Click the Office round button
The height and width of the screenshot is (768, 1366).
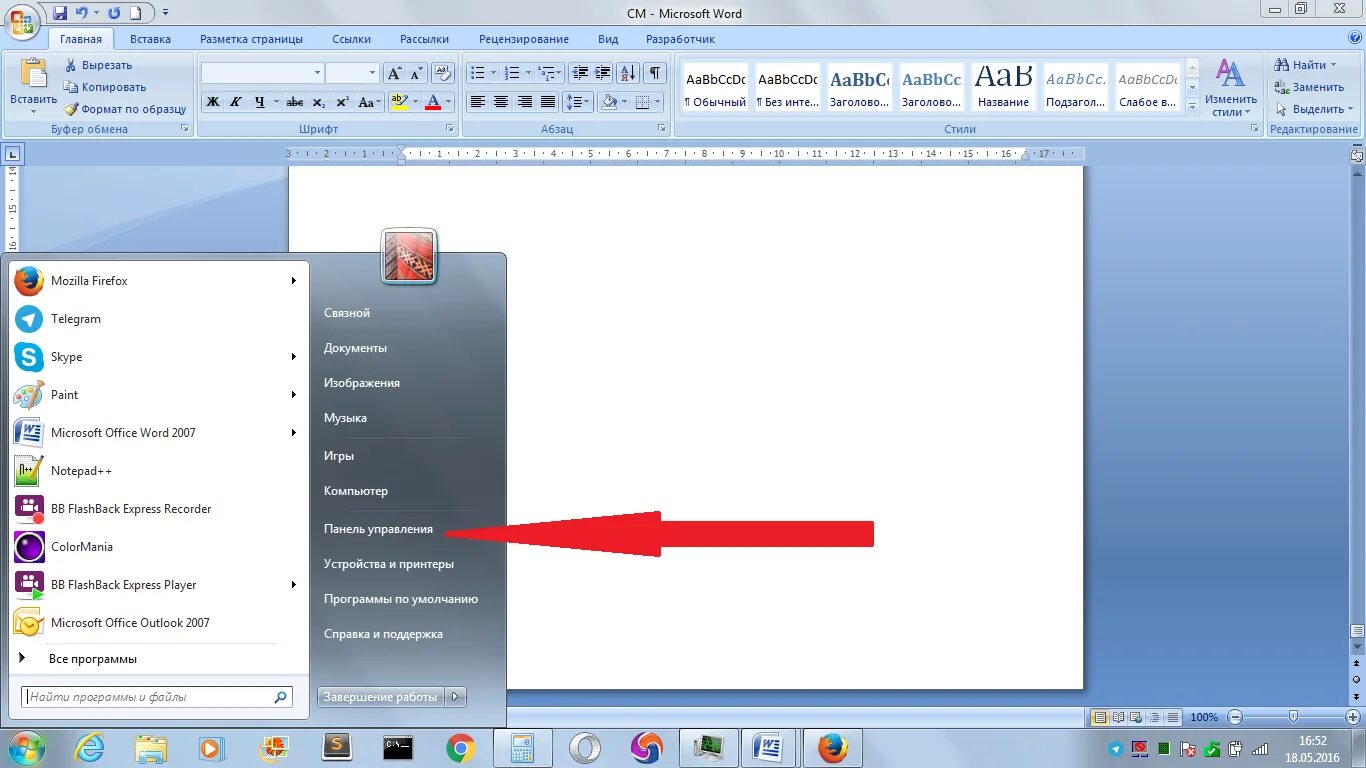(x=22, y=21)
